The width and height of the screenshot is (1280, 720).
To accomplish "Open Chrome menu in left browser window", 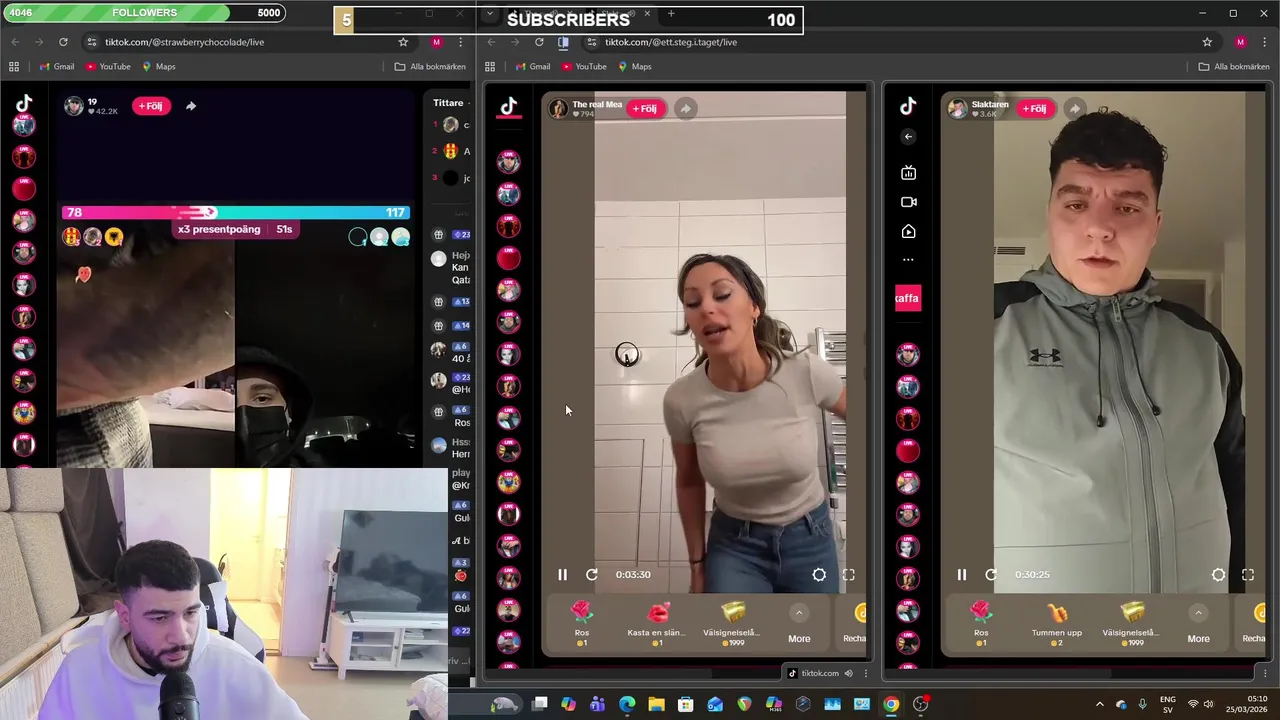I will [460, 42].
